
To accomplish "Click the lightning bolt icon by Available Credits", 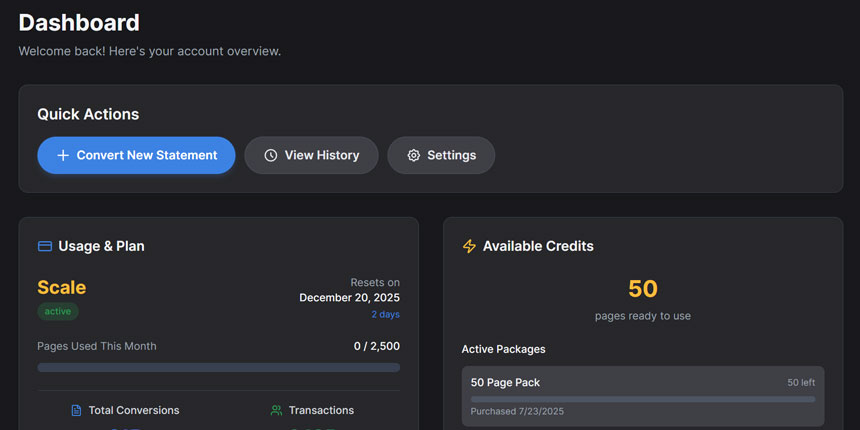I will [469, 246].
